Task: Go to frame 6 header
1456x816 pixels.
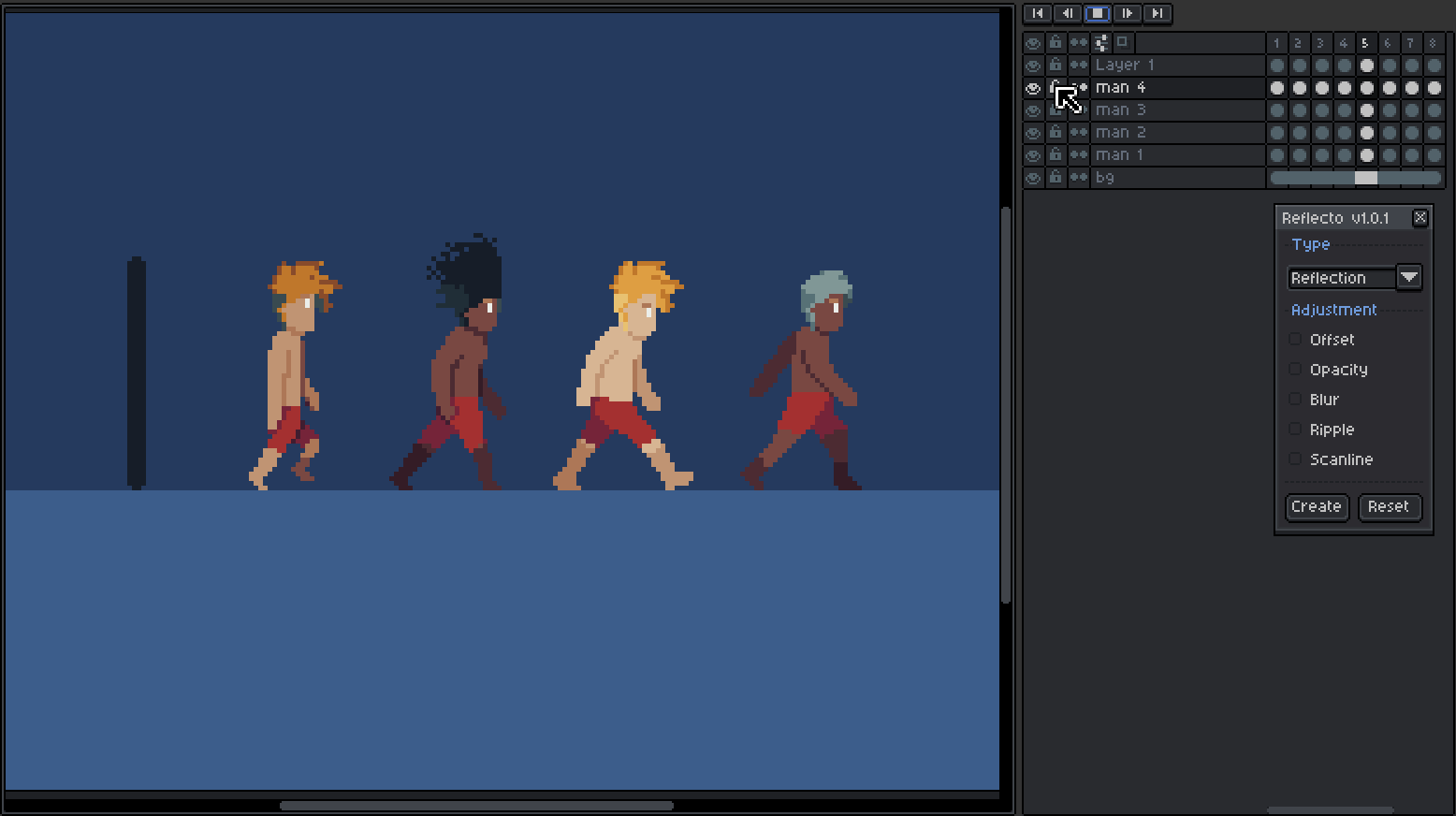Action: click(x=1389, y=43)
